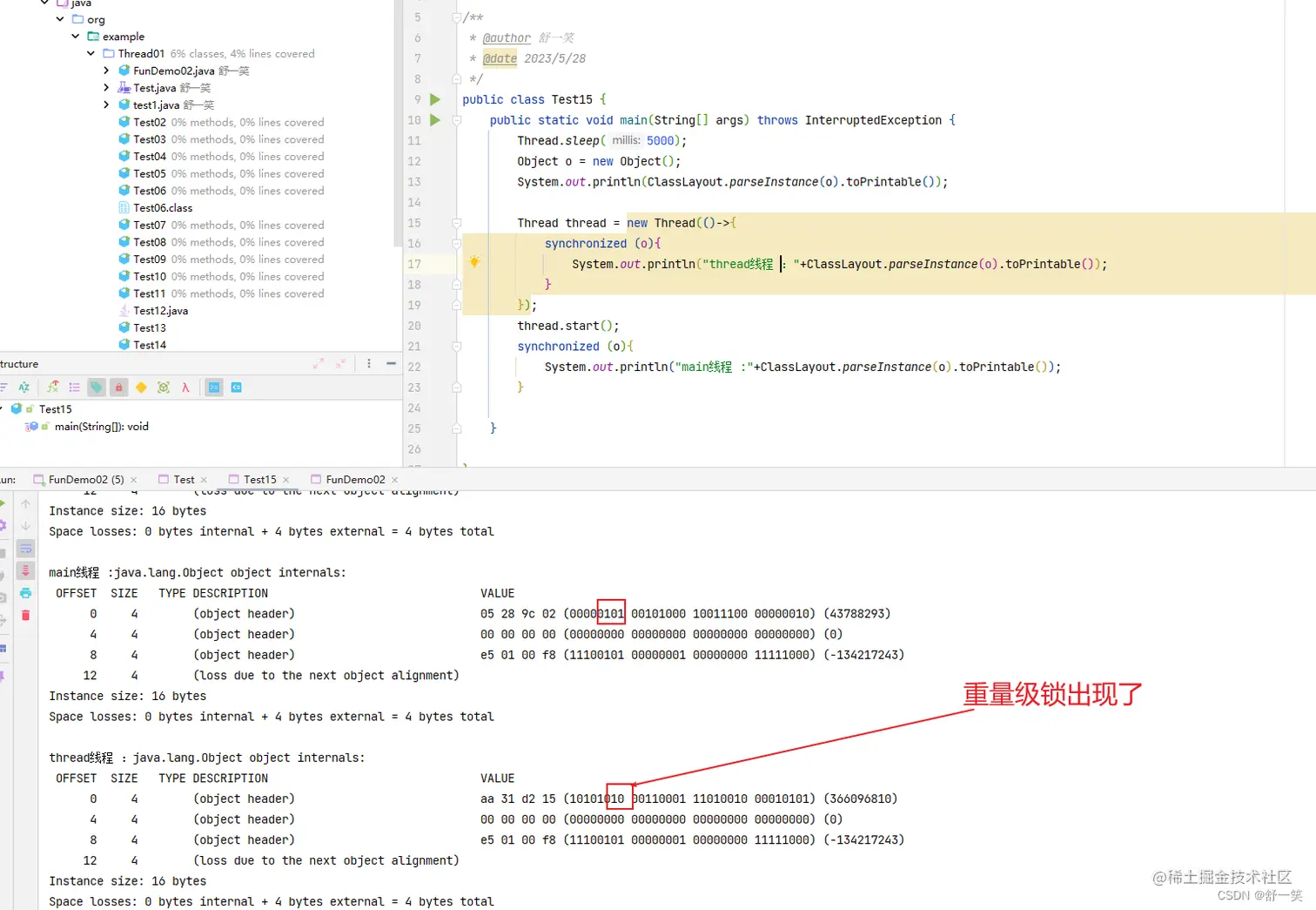Viewport: 1316px width, 910px height.
Task: Switch to the FunDemo02 (5) run tab
Action: click(x=78, y=480)
